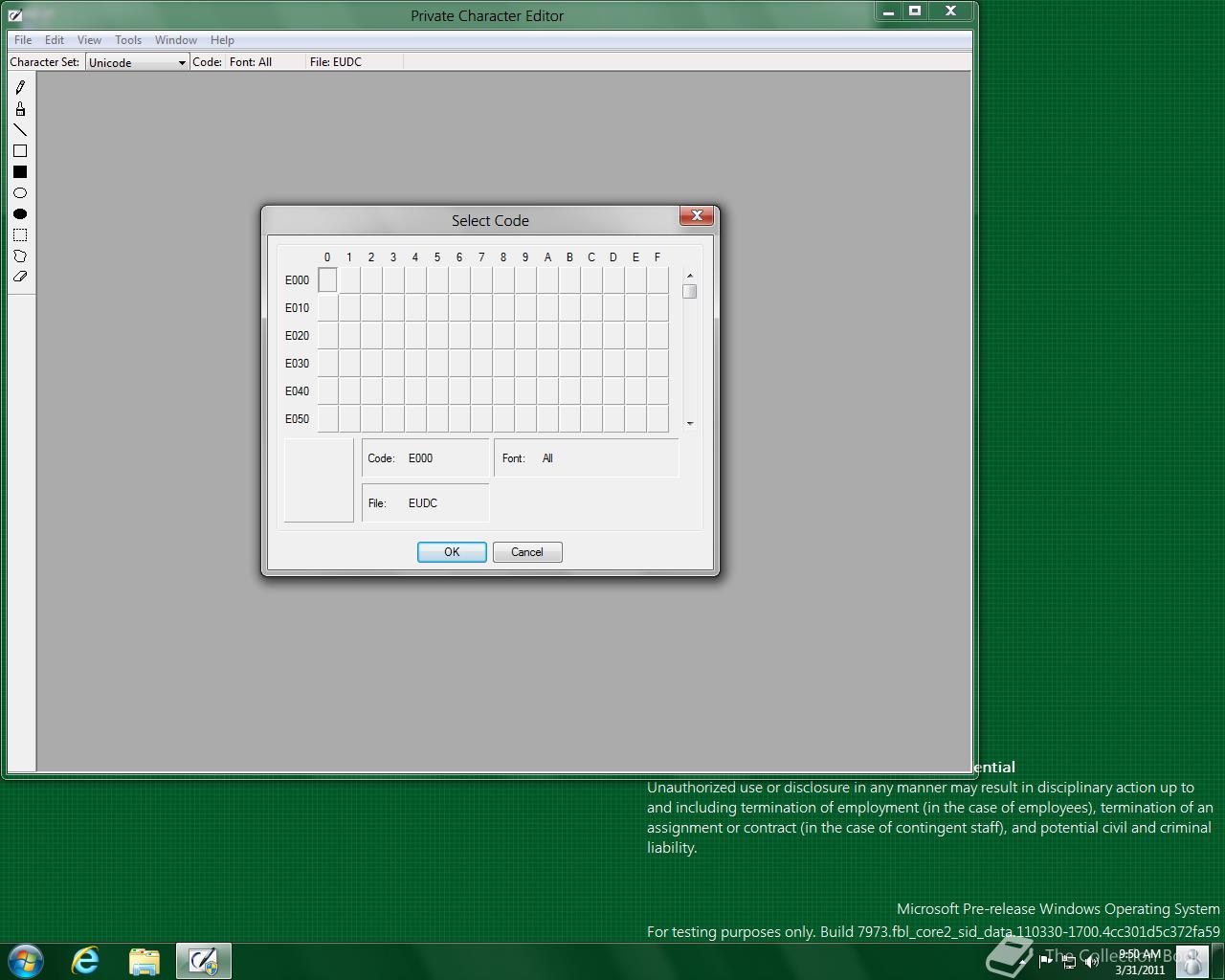The image size is (1225, 980).
Task: Open the Edit menu
Action: (55, 40)
